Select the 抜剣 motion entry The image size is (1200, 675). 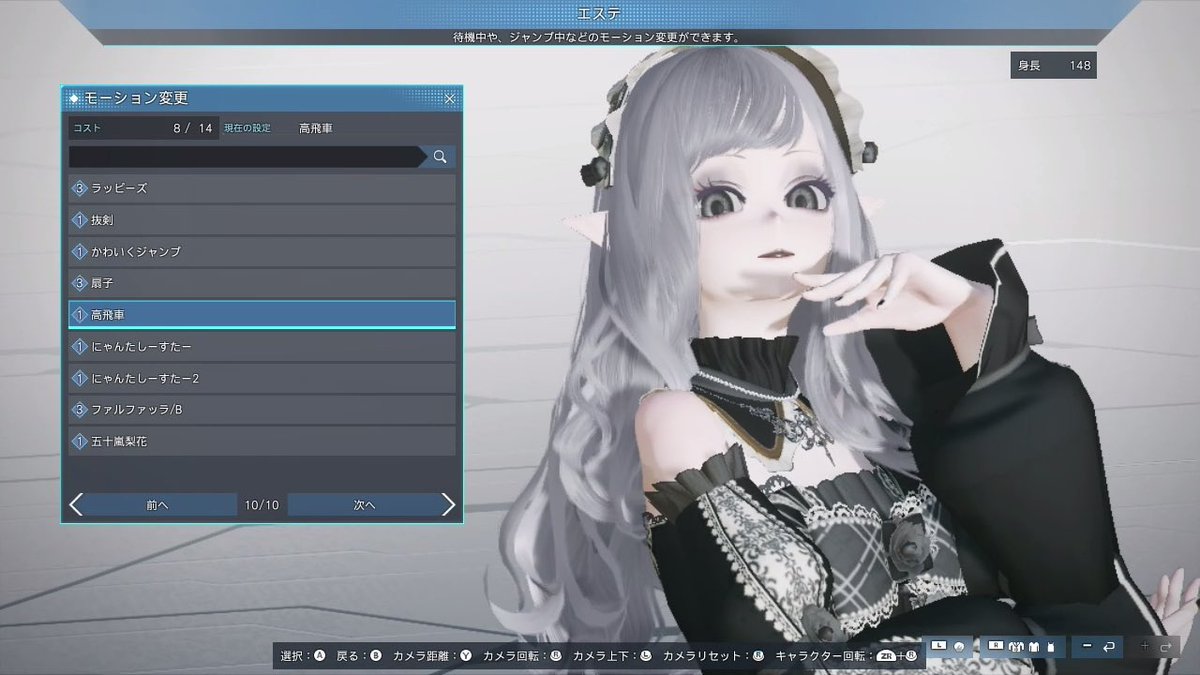262,220
